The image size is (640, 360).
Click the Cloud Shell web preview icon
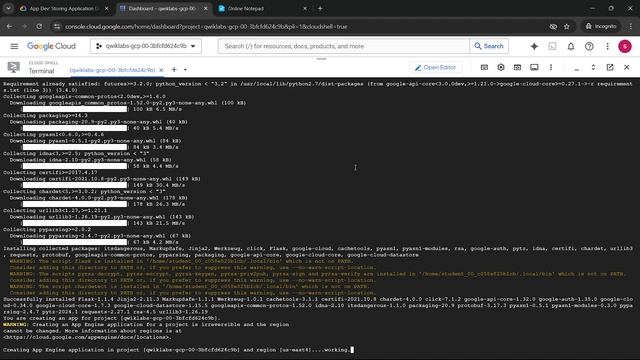[x=517, y=67]
